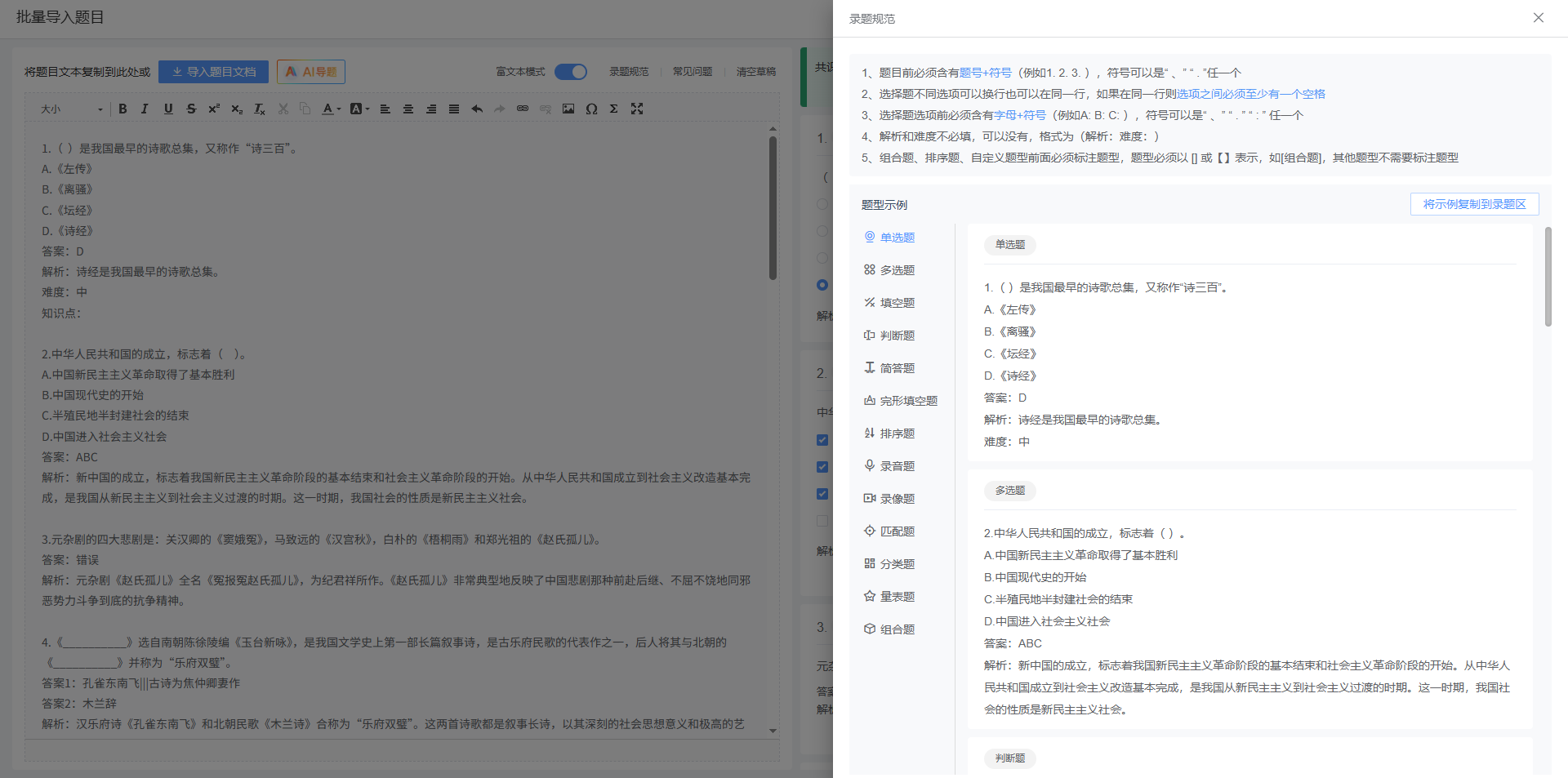Image resolution: width=1568 pixels, height=778 pixels.
Task: Insert an image via the toolbar icon
Action: coord(568,109)
